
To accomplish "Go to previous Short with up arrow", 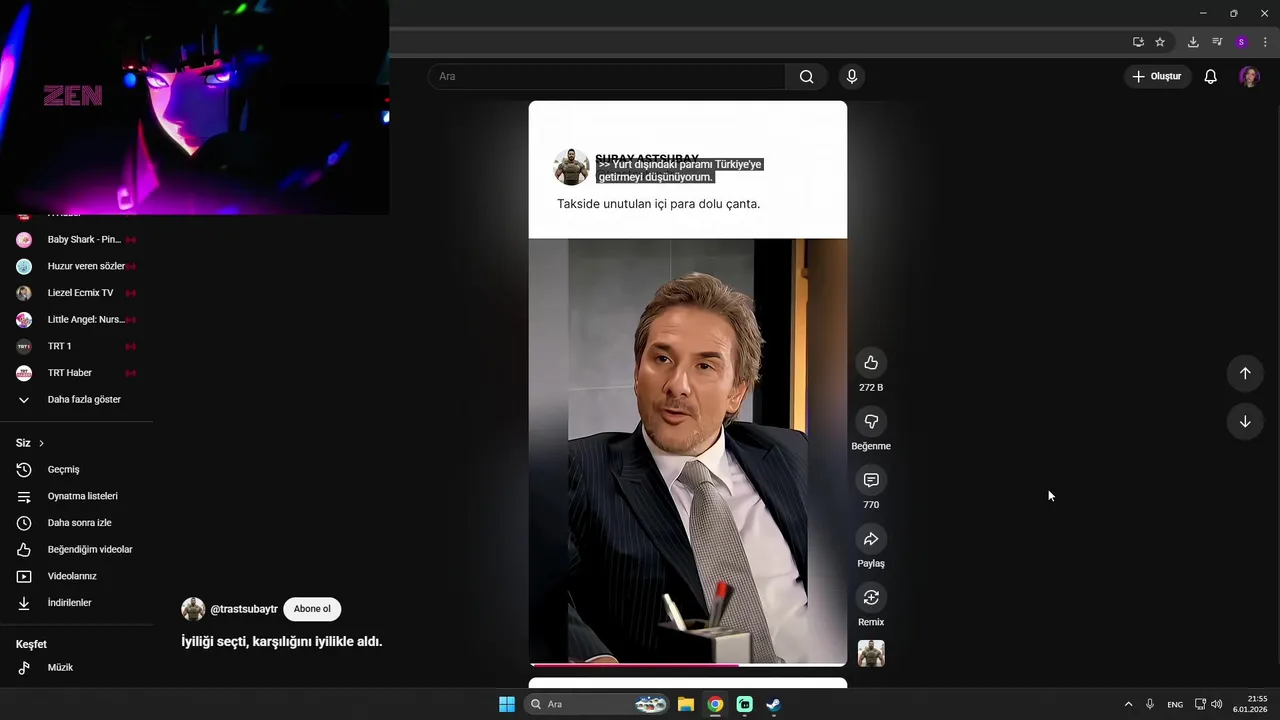I will 1245,373.
